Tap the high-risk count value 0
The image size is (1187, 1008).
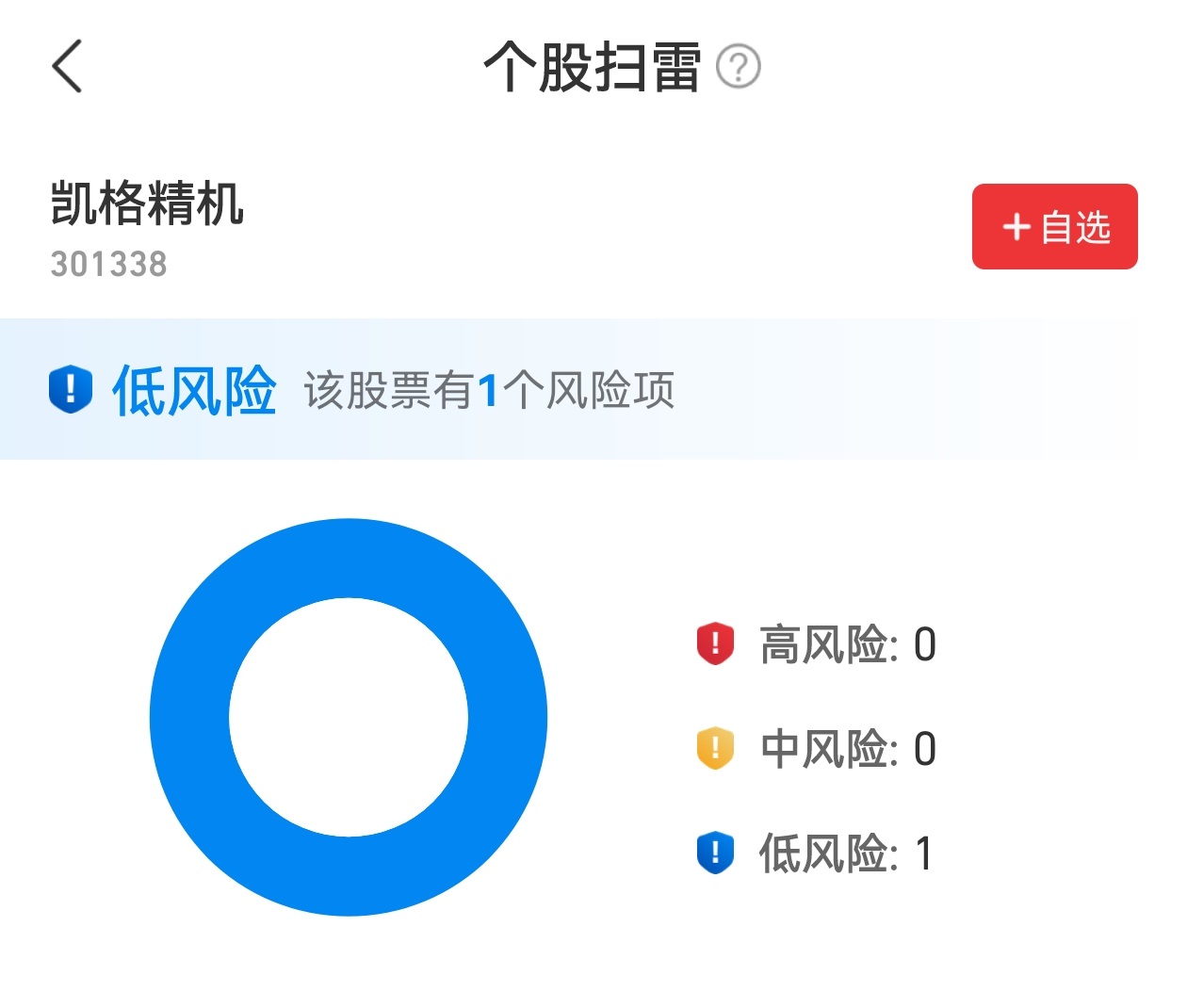925,645
